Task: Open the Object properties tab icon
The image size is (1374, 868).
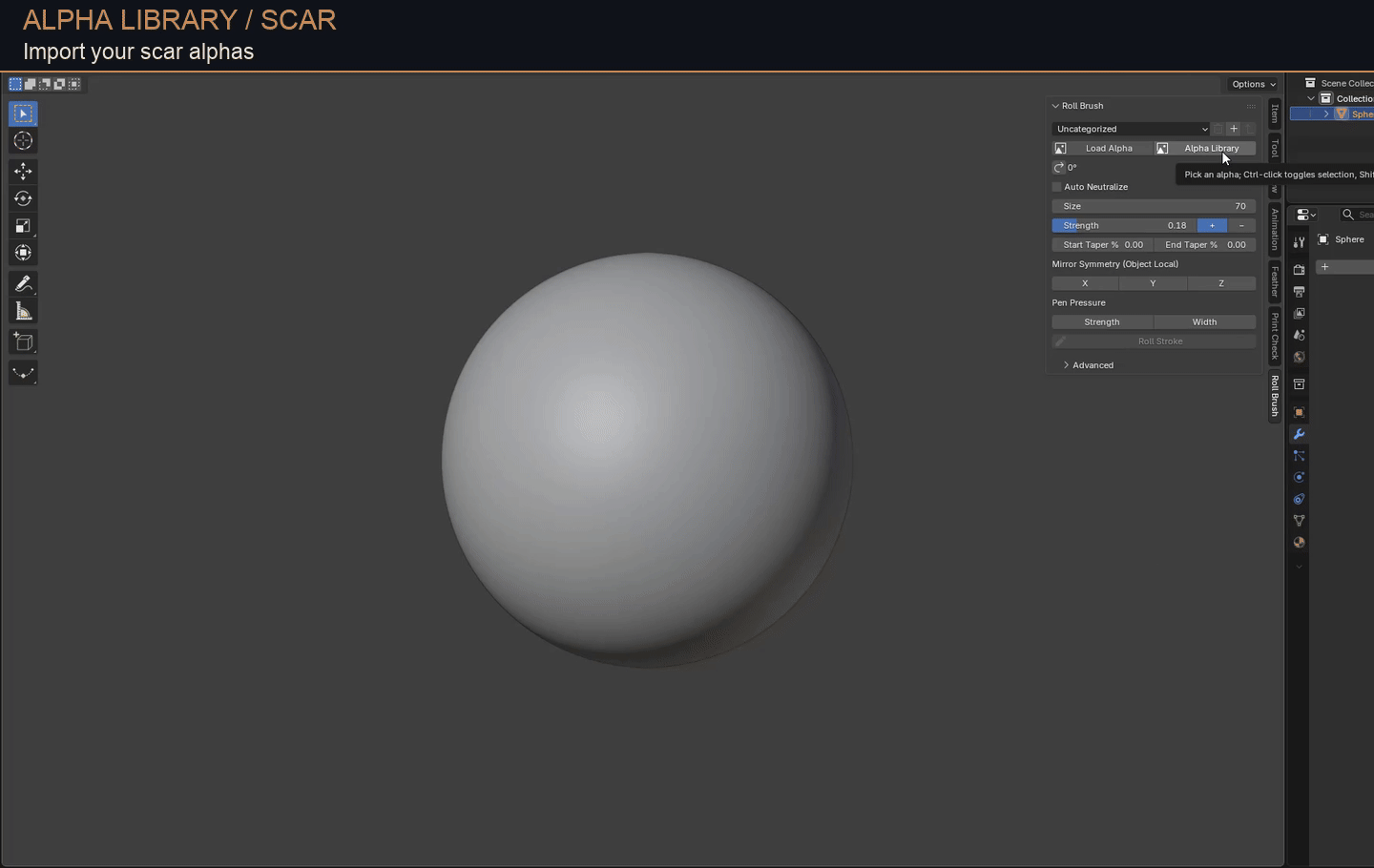Action: pyautogui.click(x=1299, y=413)
